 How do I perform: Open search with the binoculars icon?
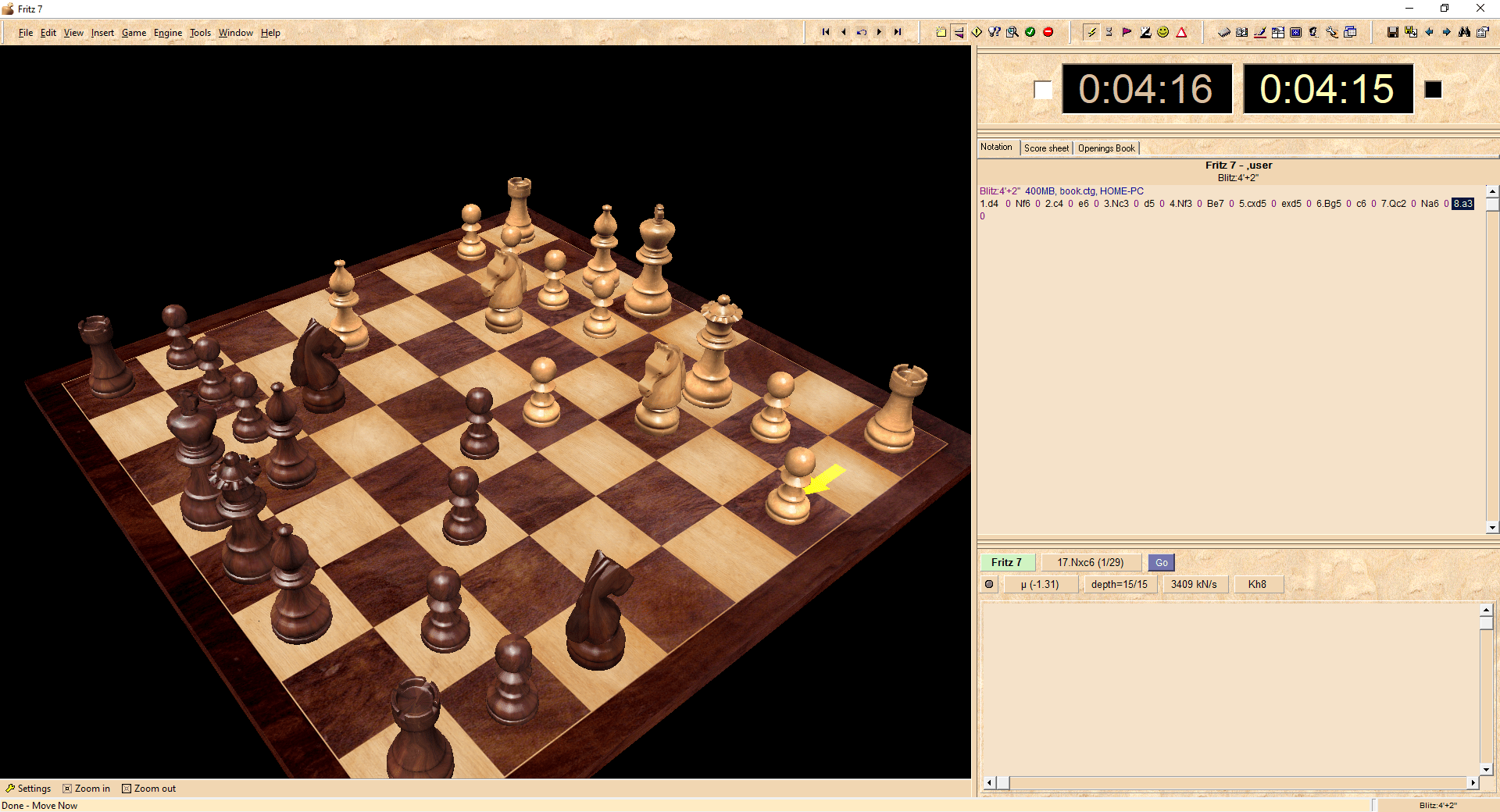(x=1464, y=32)
